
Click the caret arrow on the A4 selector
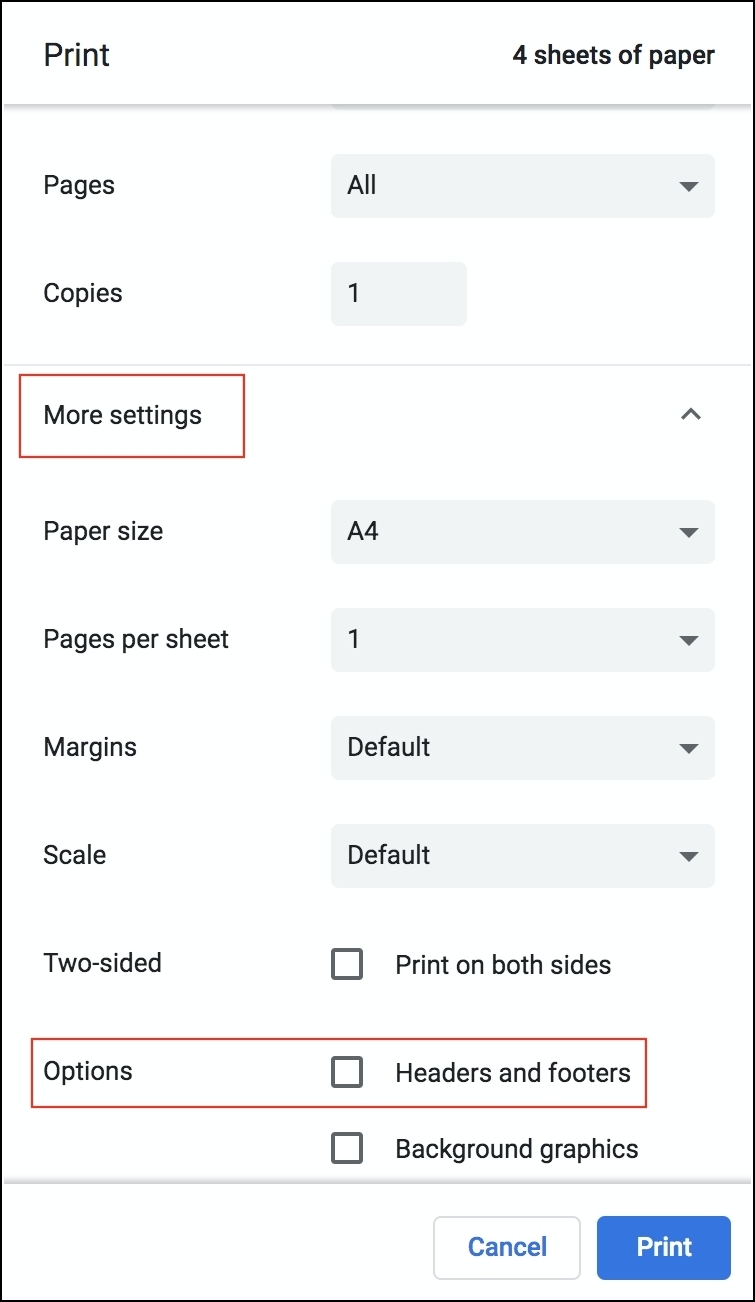[688, 532]
